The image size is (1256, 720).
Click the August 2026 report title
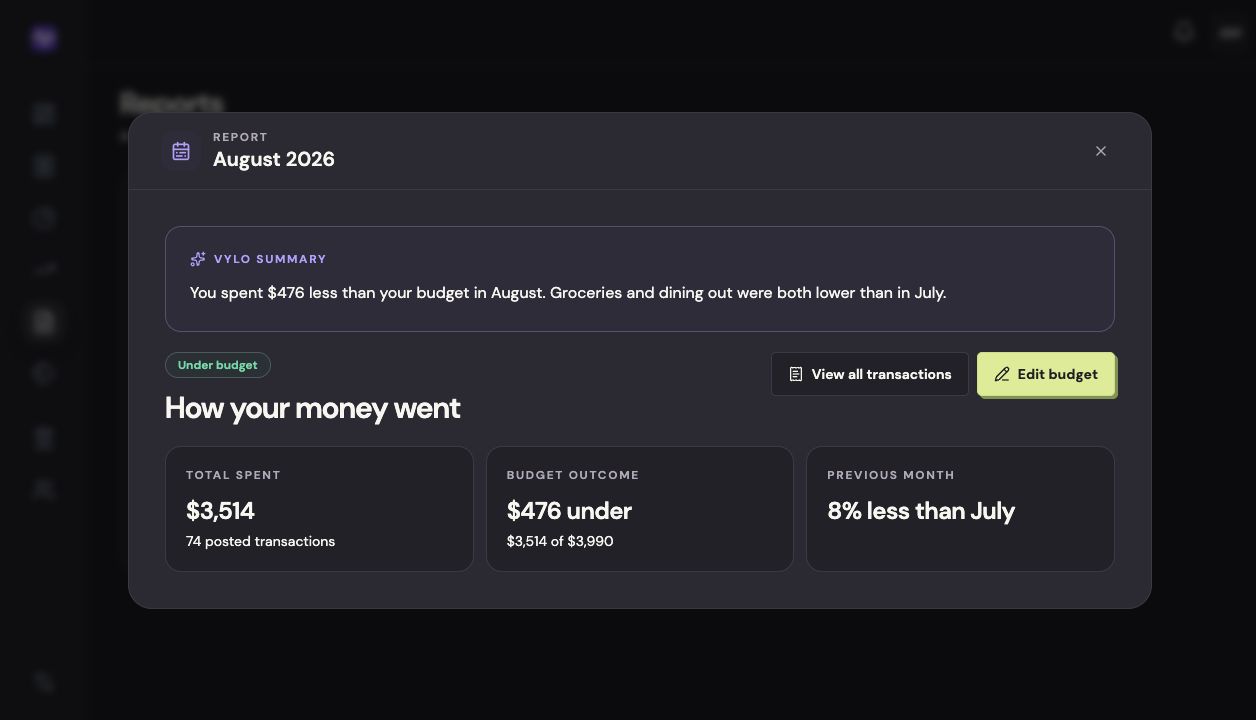tap(274, 159)
